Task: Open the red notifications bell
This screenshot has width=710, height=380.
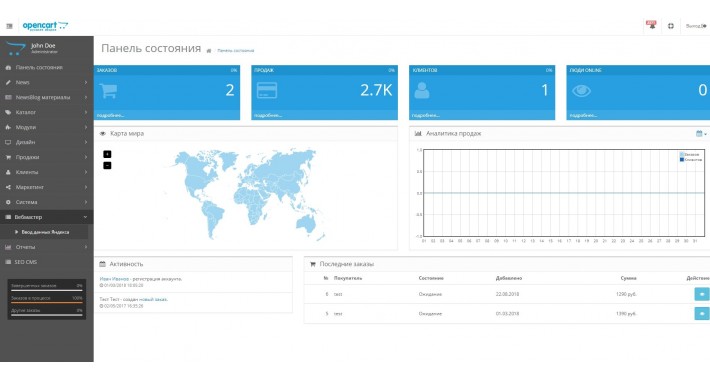Action: click(652, 25)
